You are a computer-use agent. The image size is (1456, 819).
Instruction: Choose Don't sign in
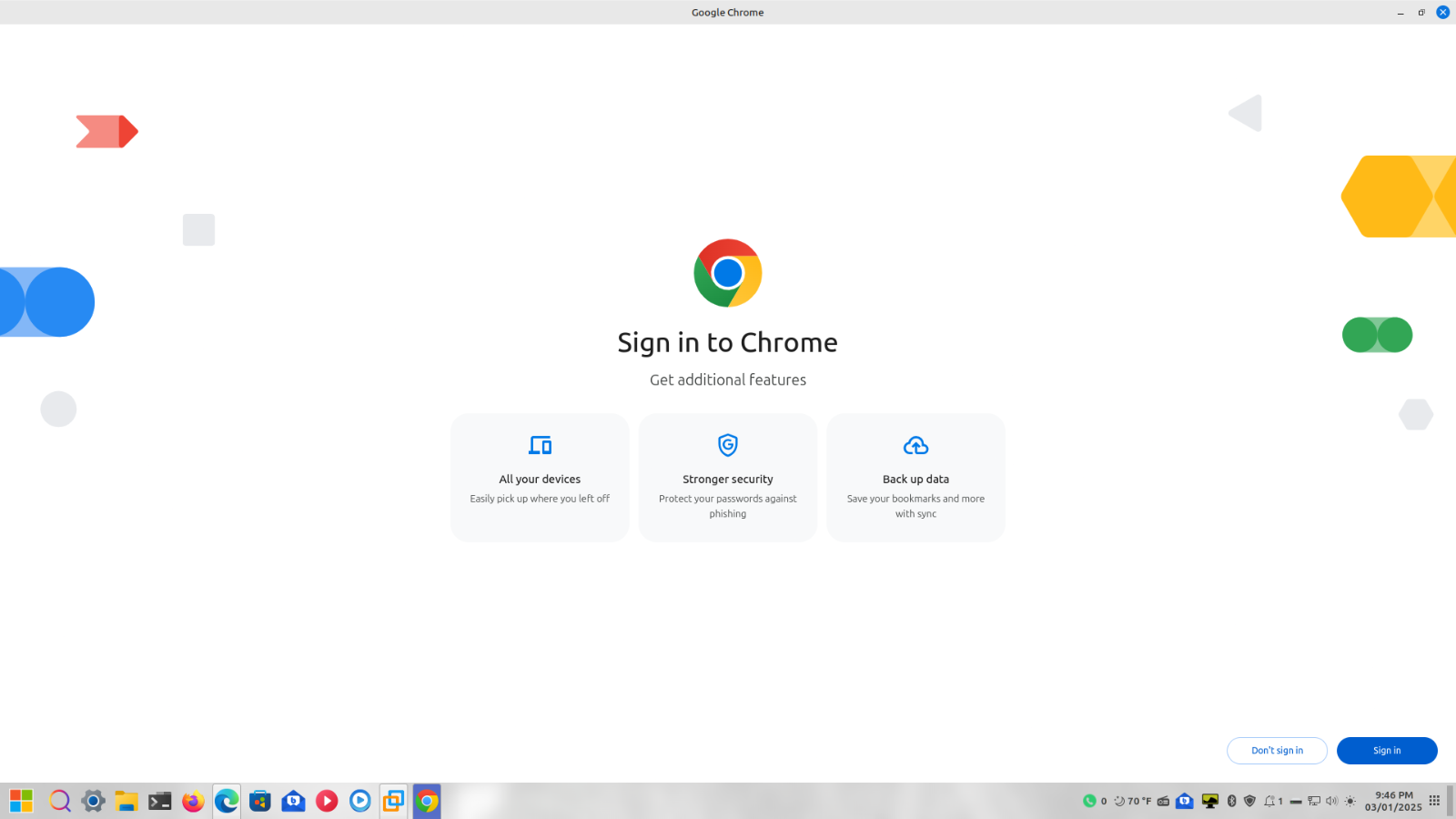tap(1276, 751)
